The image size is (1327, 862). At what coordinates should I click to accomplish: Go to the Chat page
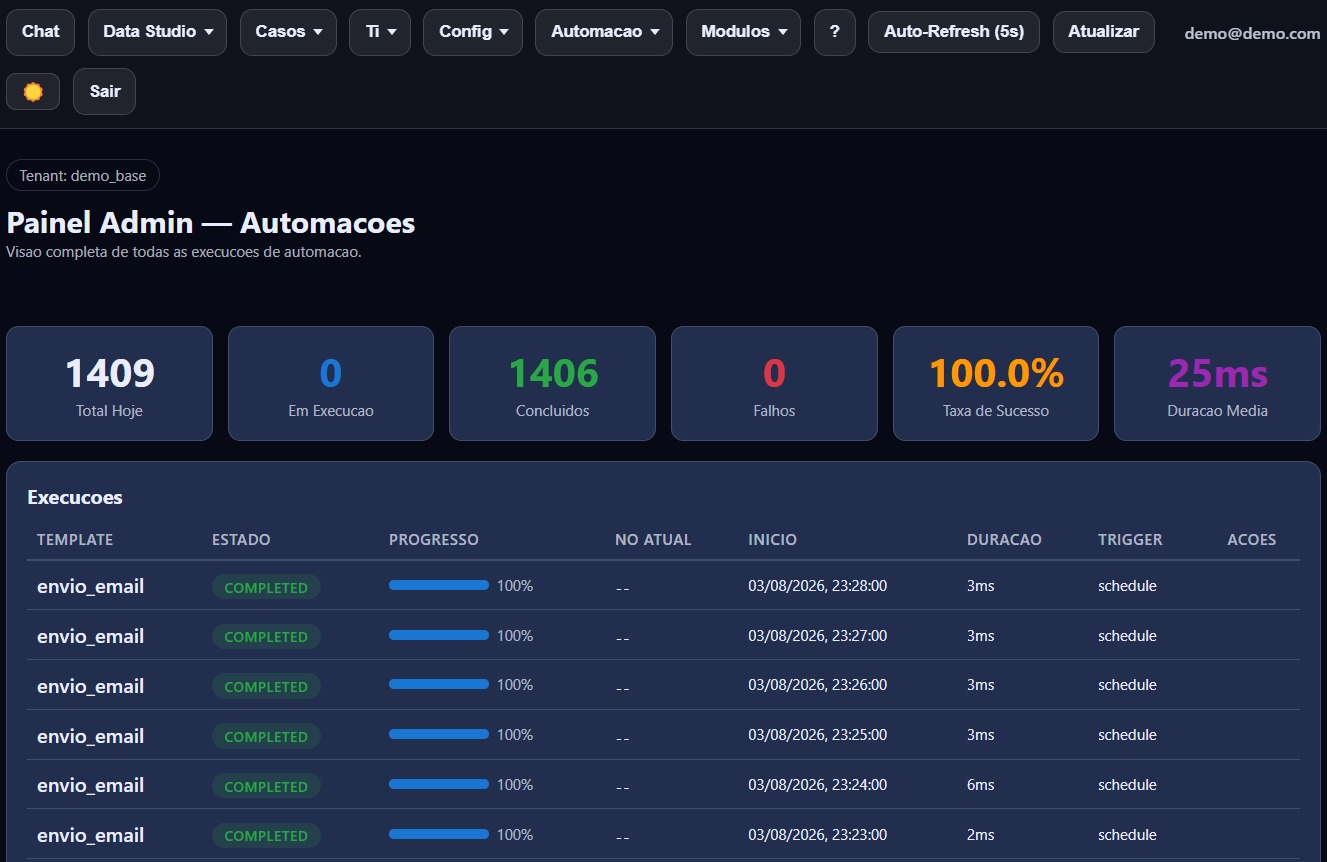click(x=40, y=32)
